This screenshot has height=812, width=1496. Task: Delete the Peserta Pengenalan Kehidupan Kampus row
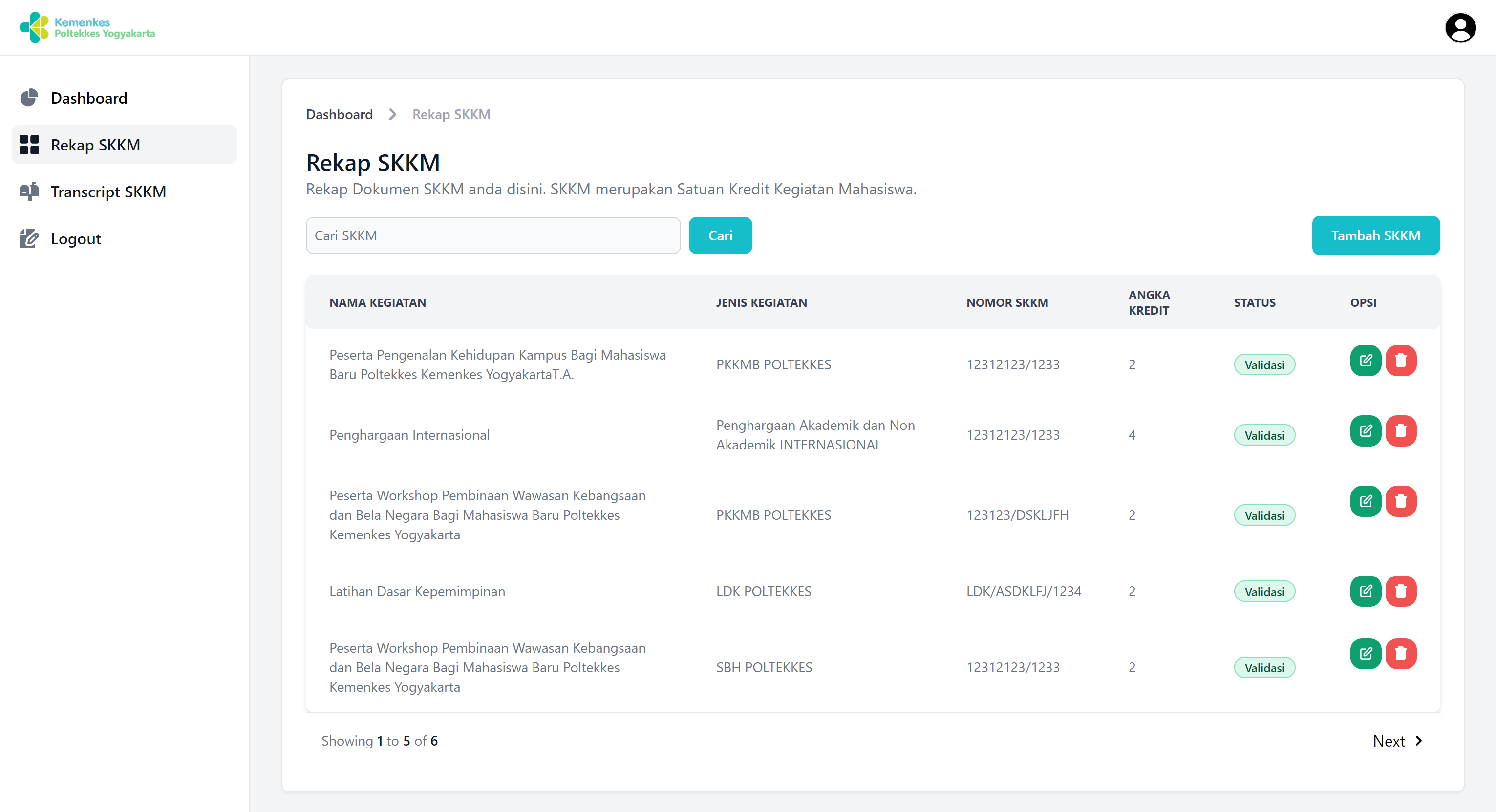tap(1400, 360)
